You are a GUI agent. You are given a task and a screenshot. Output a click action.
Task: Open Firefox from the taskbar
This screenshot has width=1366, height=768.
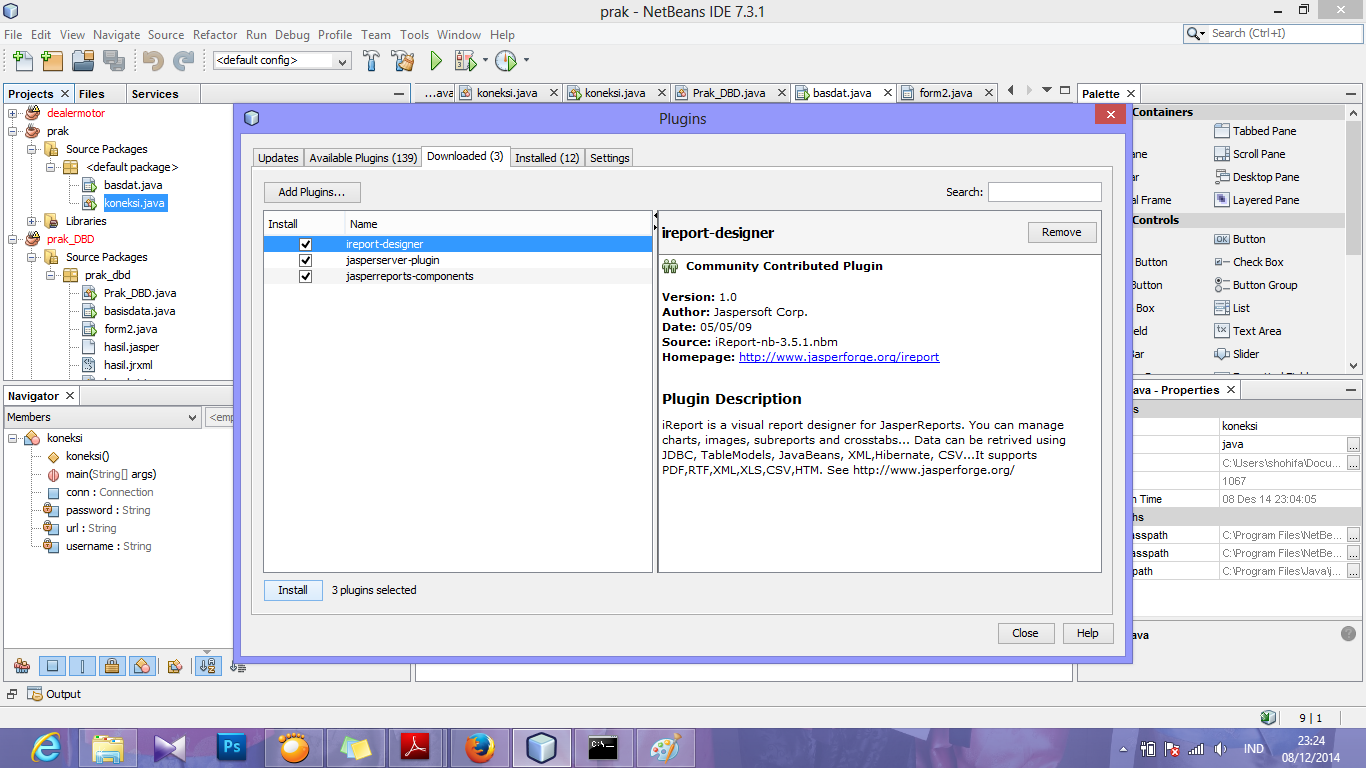[479, 747]
